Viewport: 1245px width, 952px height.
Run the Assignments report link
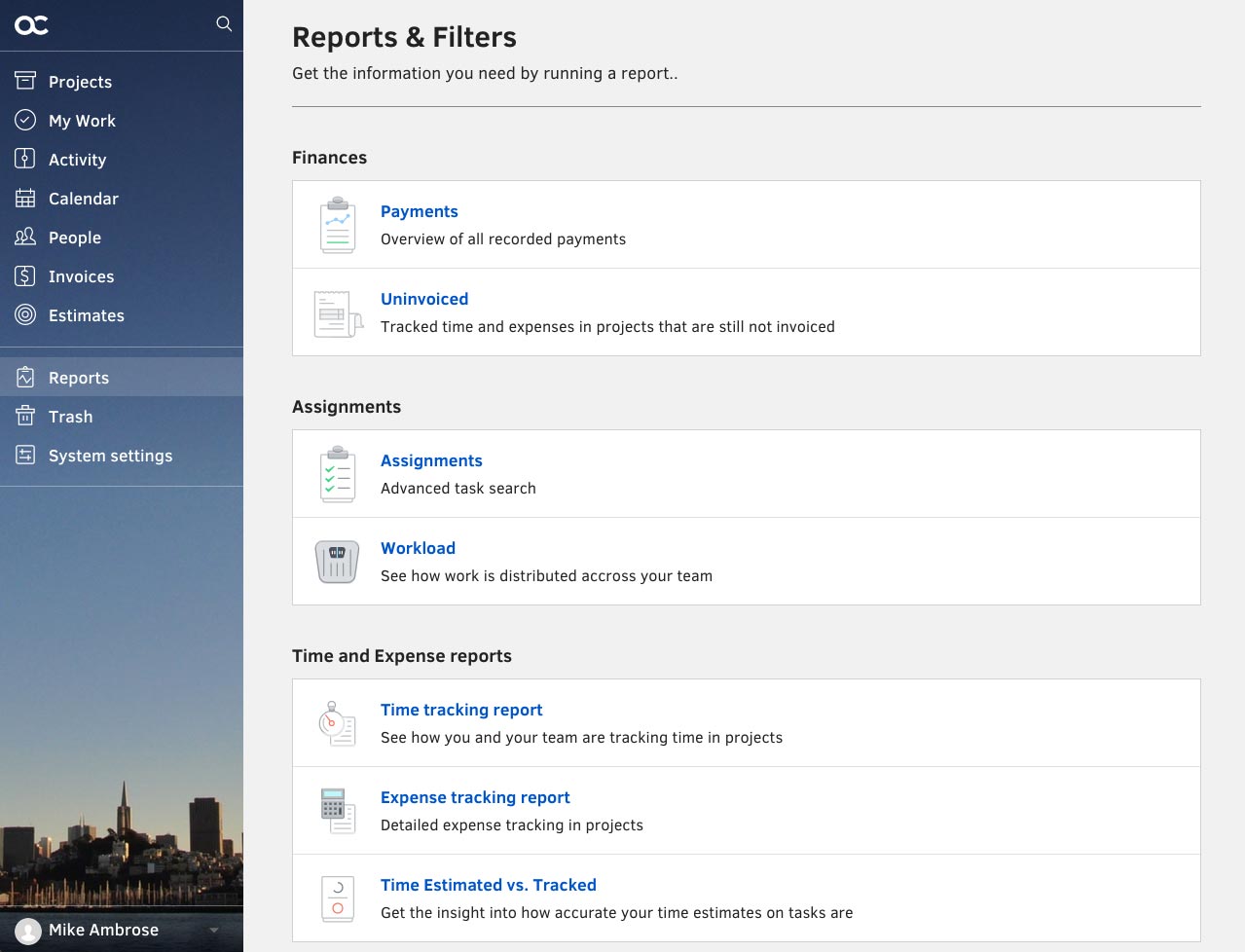(x=431, y=460)
